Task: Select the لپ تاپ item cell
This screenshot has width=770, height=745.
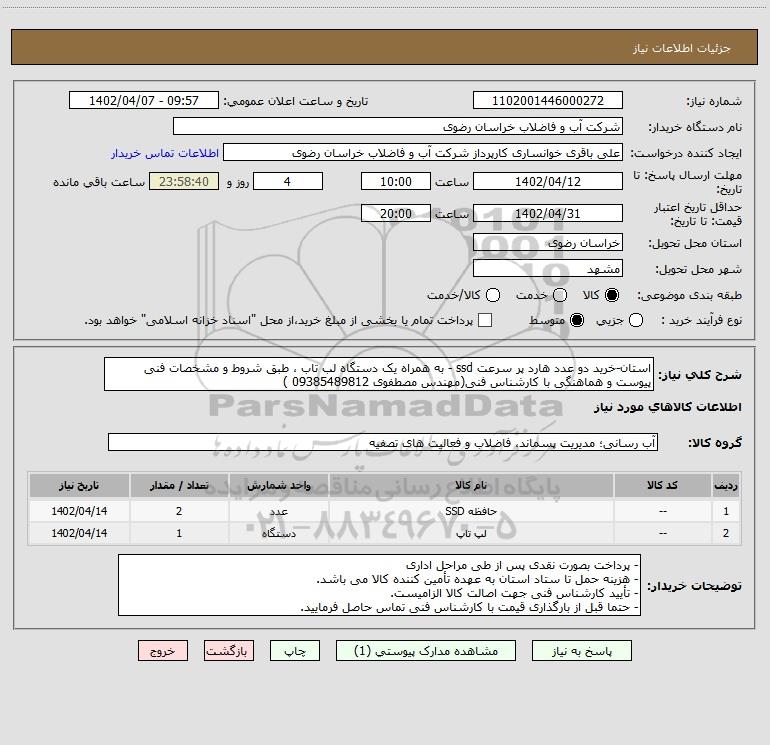Action: point(471,533)
